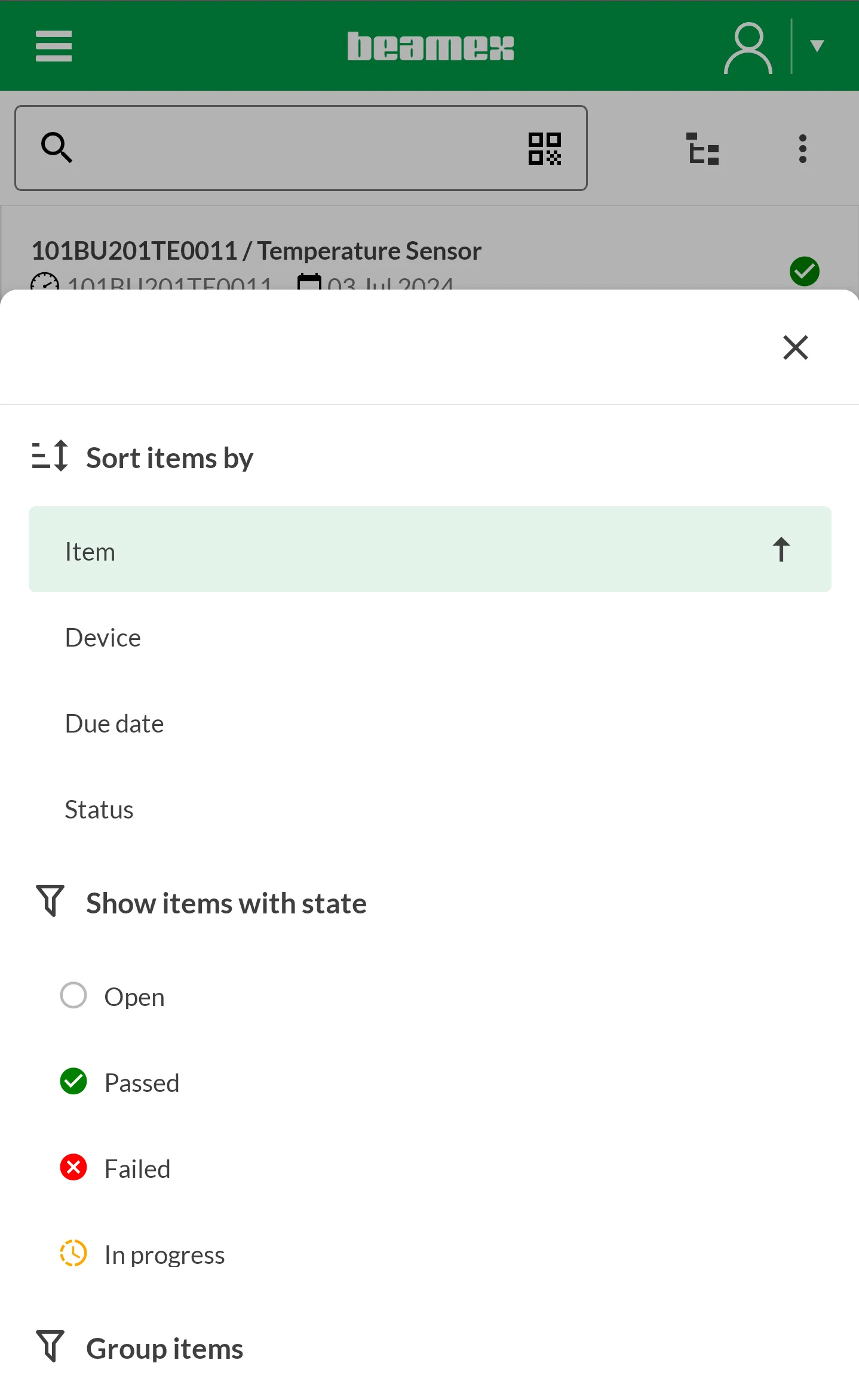Click the user profile icon
Image resolution: width=859 pixels, height=1400 pixels.
747,48
